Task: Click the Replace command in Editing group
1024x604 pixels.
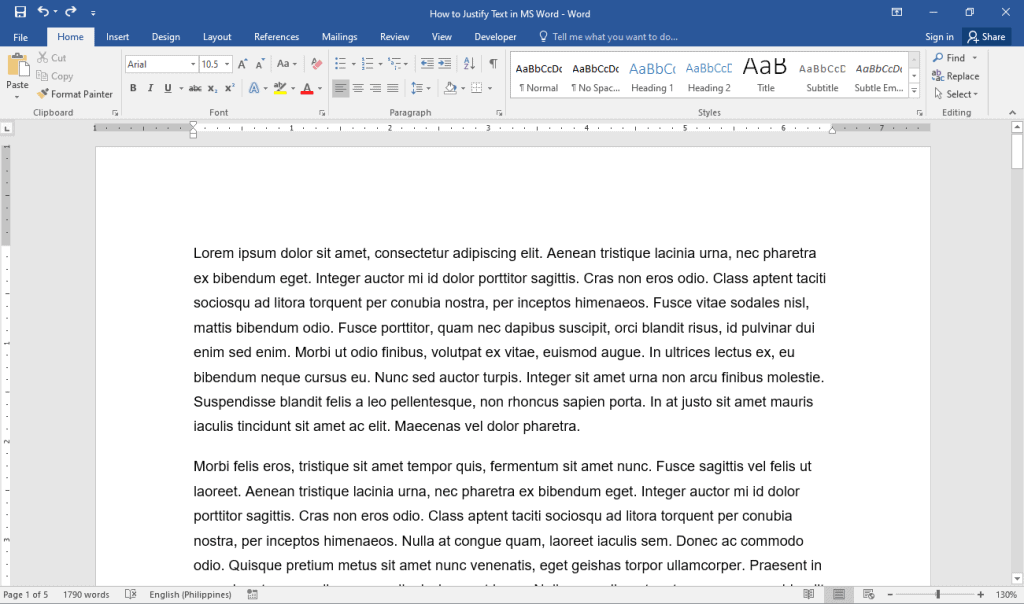Action: [x=956, y=75]
